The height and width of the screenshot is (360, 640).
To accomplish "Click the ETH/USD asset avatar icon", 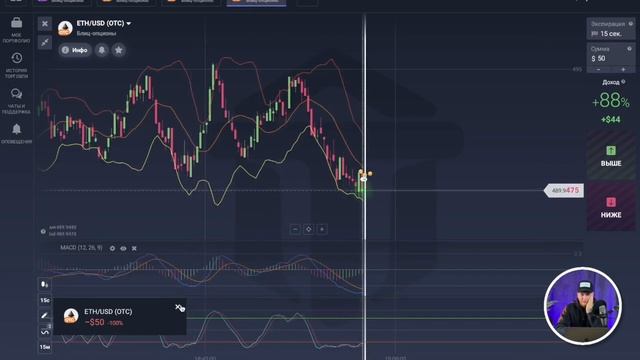I will coord(65,28).
